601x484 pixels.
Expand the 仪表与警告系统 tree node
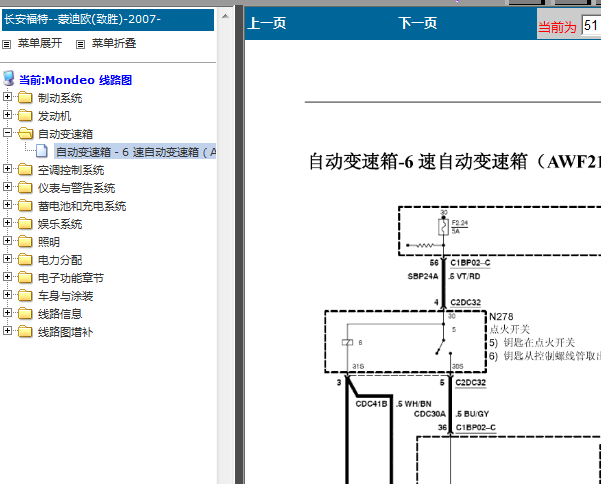(7, 187)
